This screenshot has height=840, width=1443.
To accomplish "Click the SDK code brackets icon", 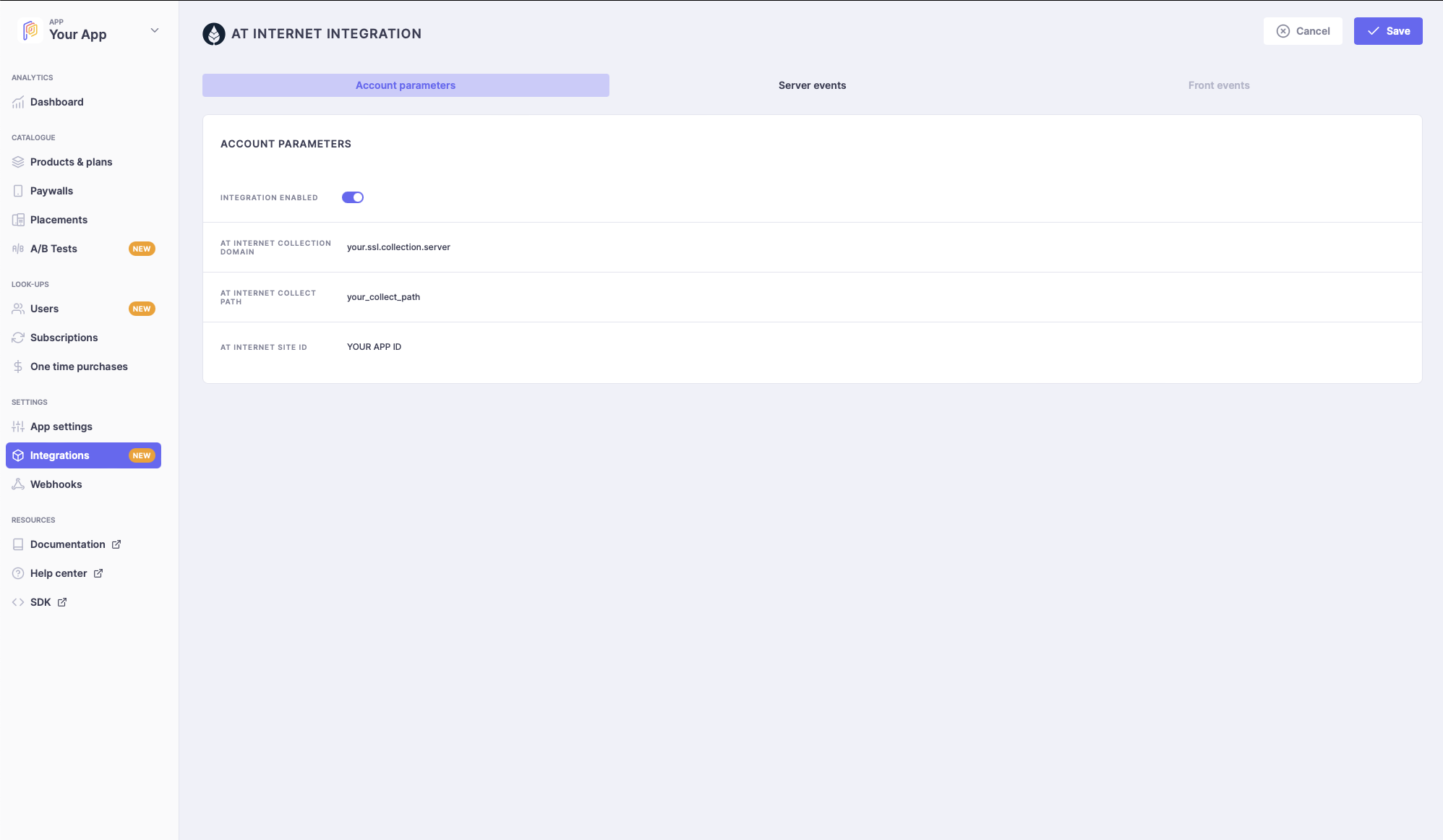I will 18,602.
